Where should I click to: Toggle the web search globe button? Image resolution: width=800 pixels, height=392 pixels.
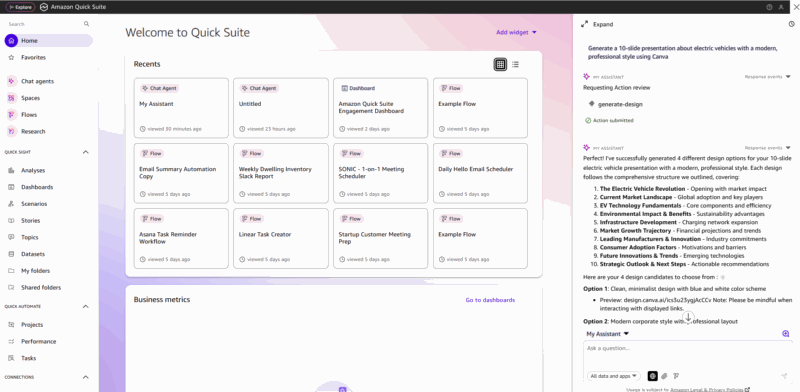click(x=653, y=376)
